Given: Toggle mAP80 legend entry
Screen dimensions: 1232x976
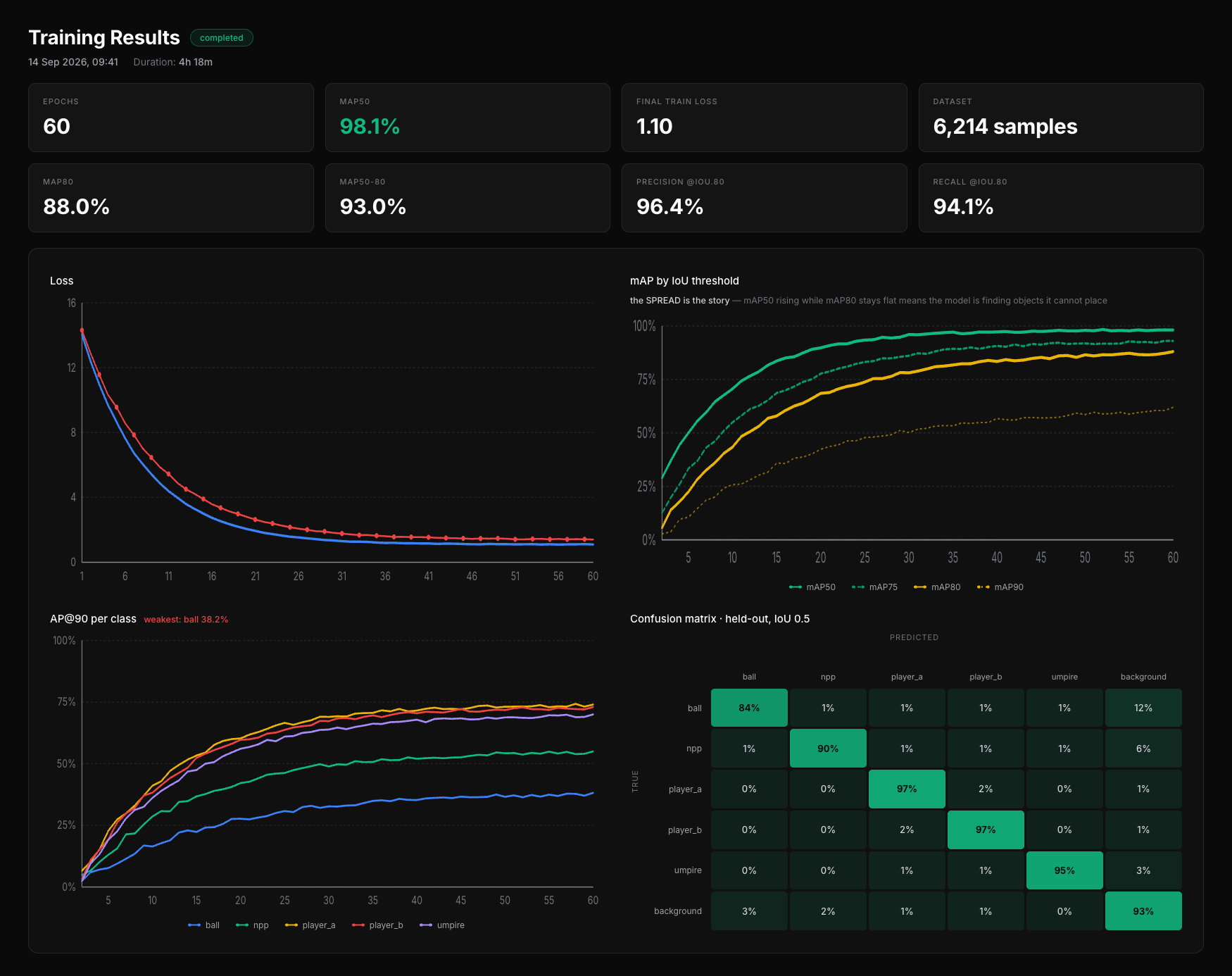Looking at the screenshot, I should 937,587.
